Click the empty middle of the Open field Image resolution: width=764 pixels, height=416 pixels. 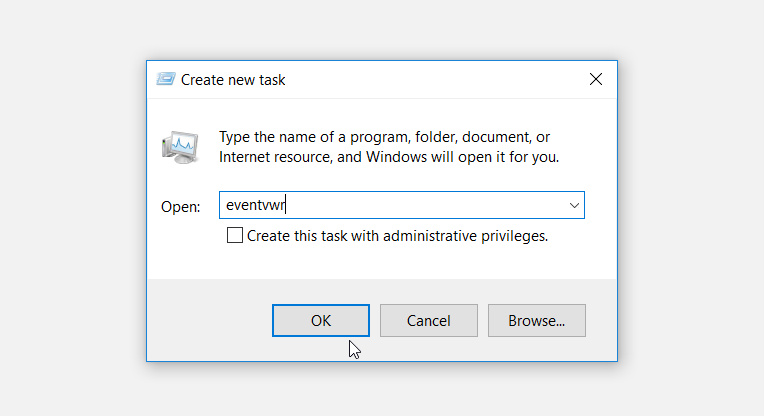420,206
